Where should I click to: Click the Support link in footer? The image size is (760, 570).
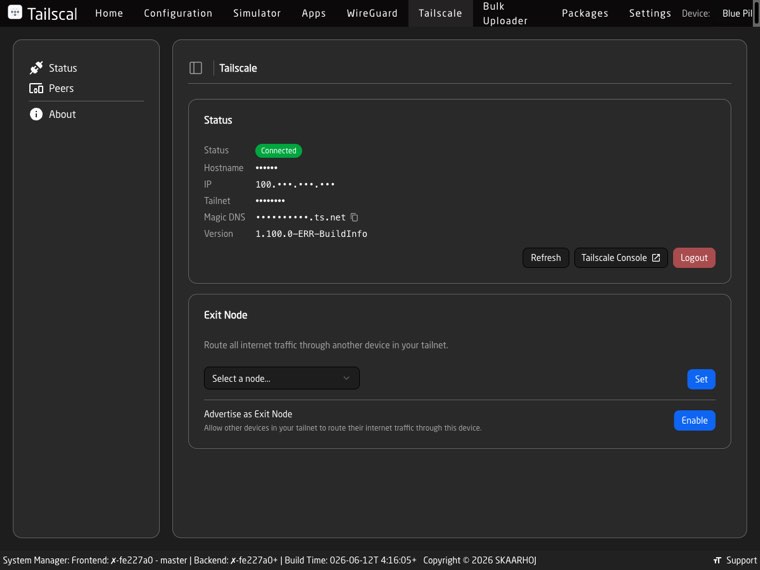click(x=741, y=560)
